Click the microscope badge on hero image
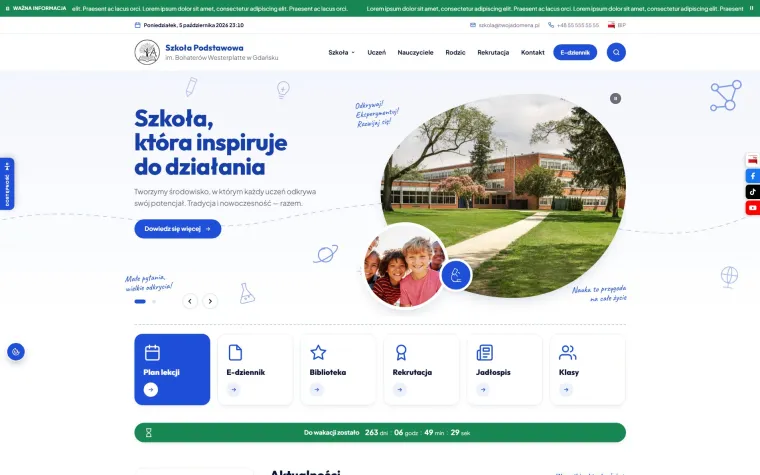This screenshot has height=475, width=760. pyautogui.click(x=456, y=275)
